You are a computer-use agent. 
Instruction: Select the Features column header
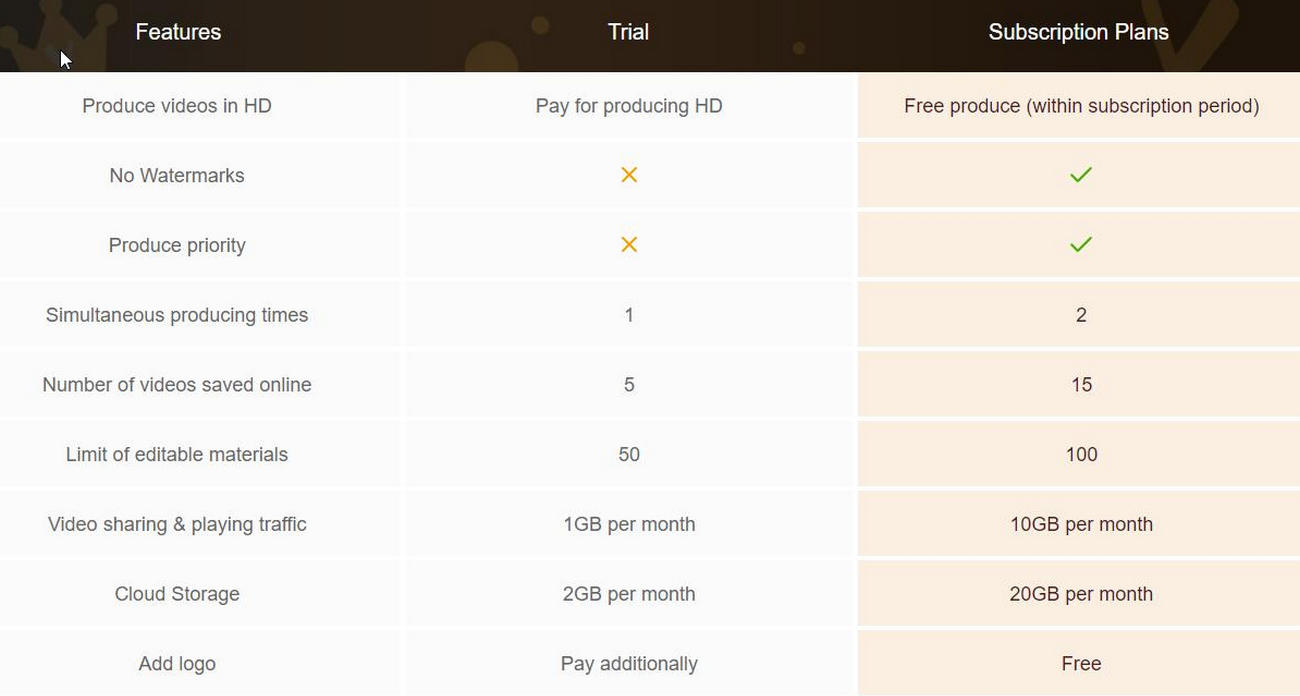coord(178,32)
